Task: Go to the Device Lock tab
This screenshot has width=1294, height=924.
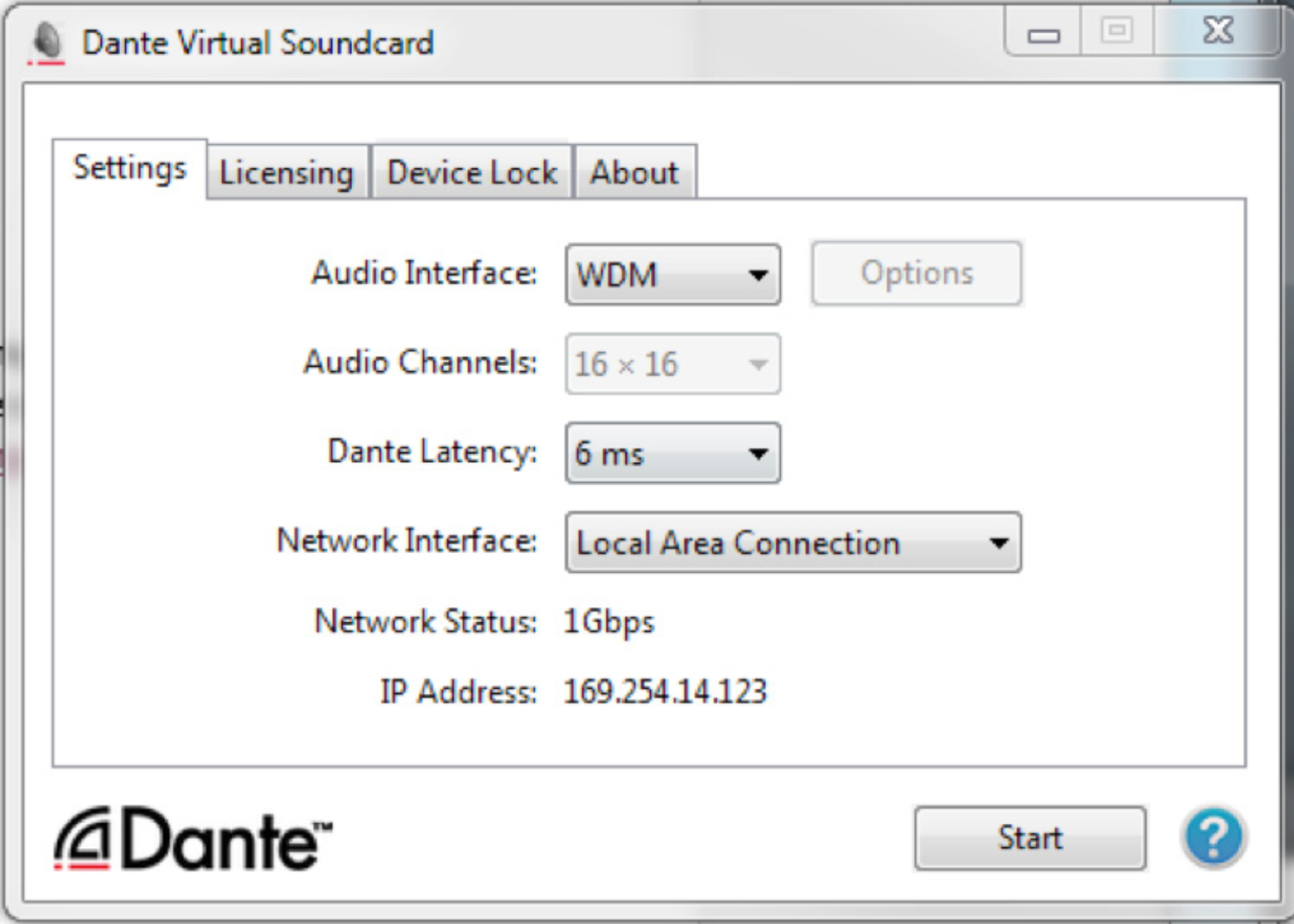Action: pyautogui.click(x=472, y=173)
